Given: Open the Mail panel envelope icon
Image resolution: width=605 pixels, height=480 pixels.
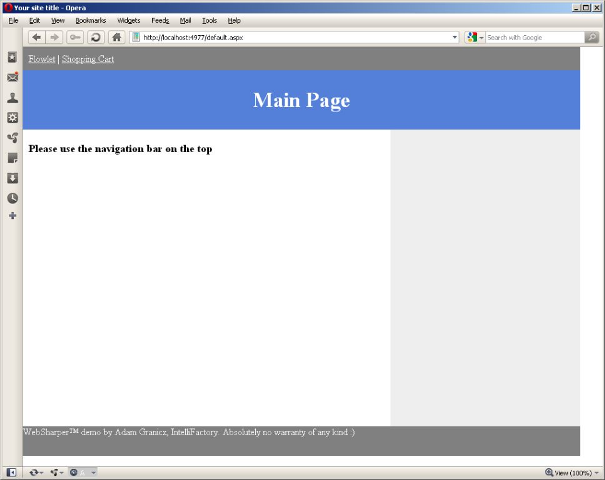Looking at the screenshot, I should tap(12, 77).
